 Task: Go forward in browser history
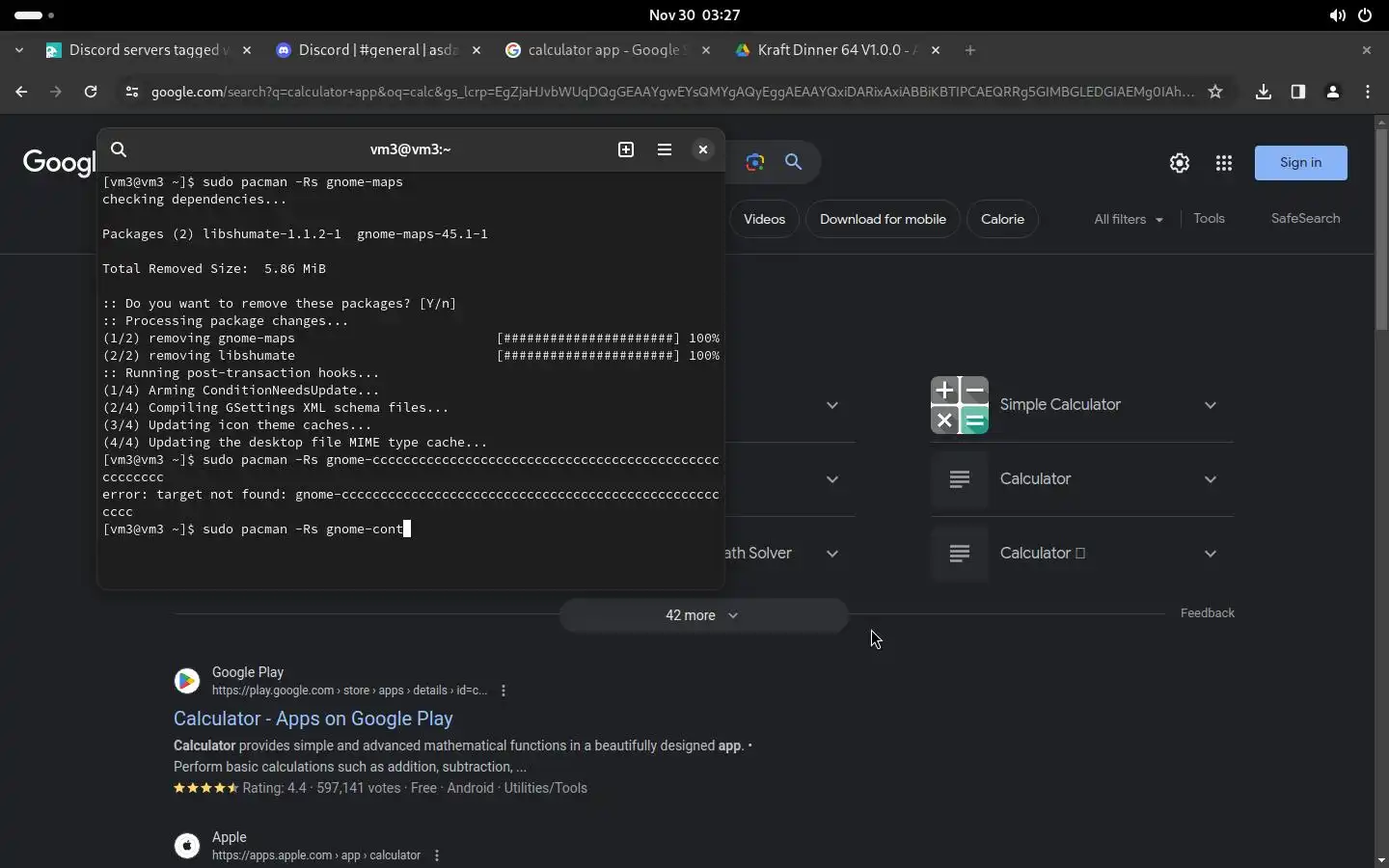(56, 92)
